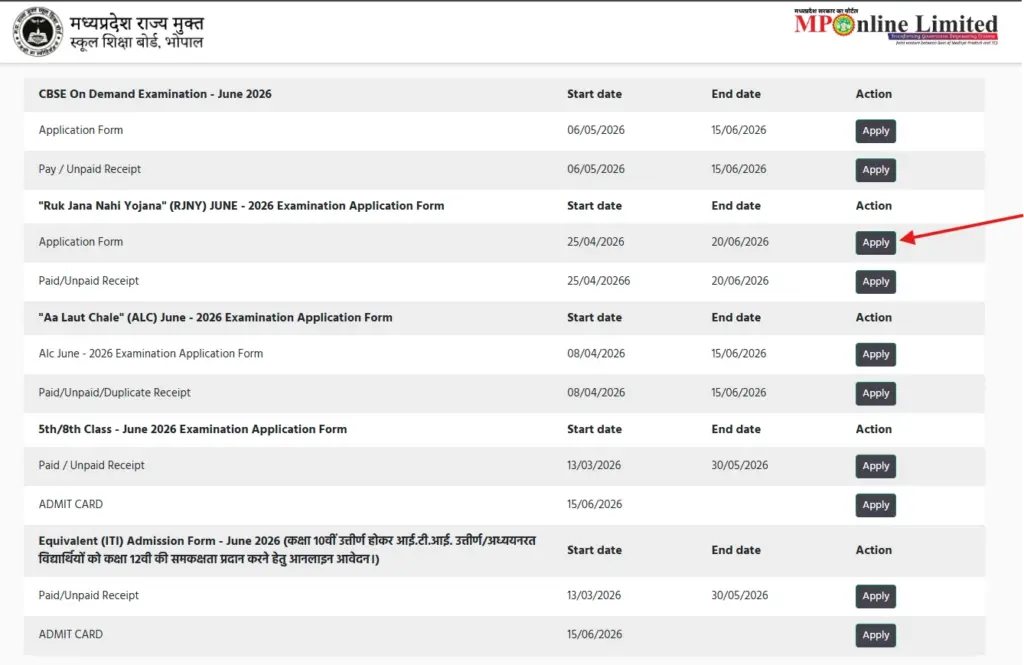The height and width of the screenshot is (665, 1024).
Task: Click the "Action" header in the CBSE section
Action: coord(873,94)
